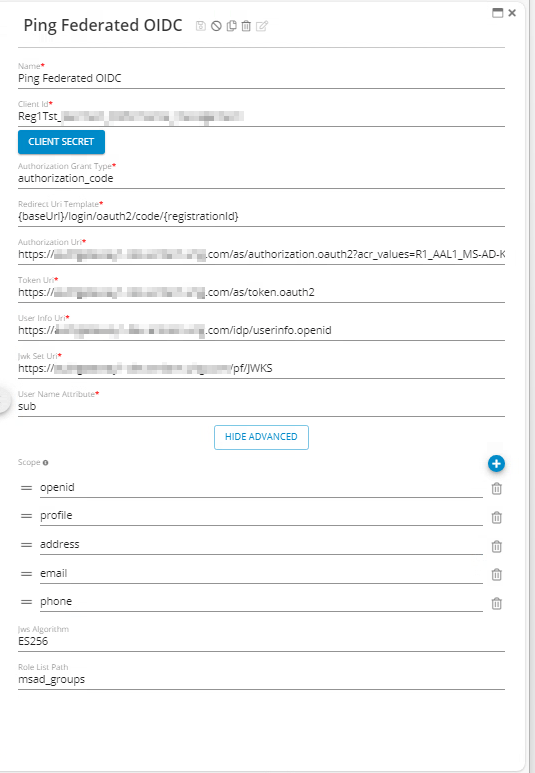The image size is (535, 773).
Task: Click the duplicate copy icon in header
Action: 231,26
